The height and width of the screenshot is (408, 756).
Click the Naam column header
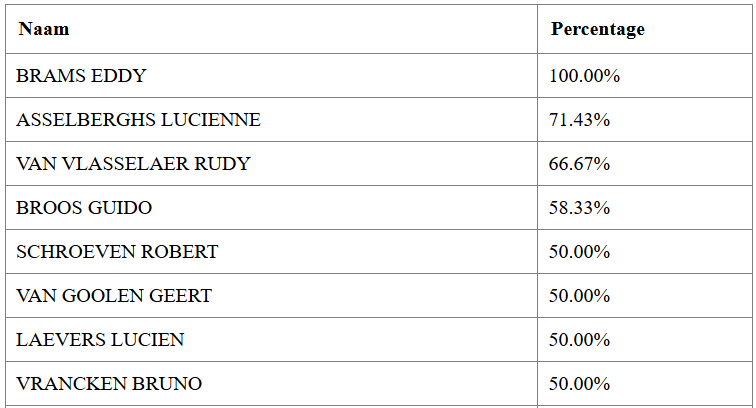pyautogui.click(x=271, y=29)
